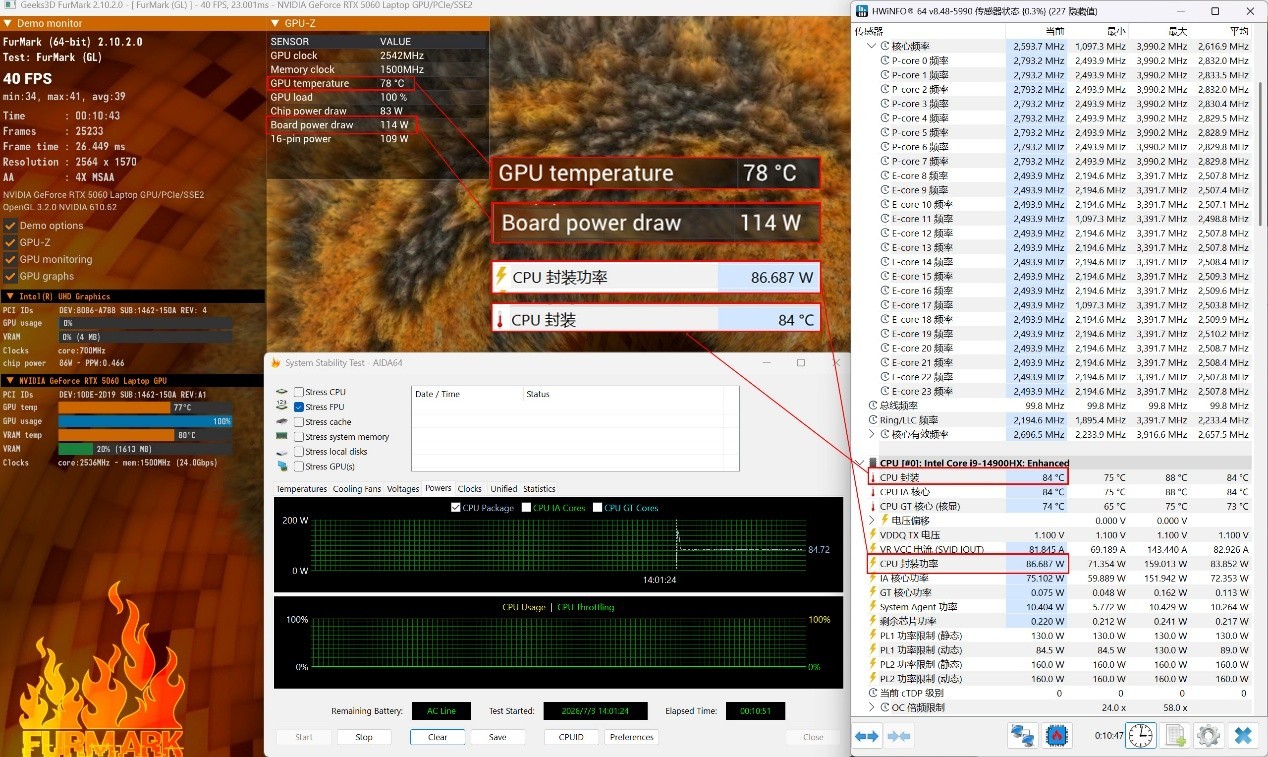Expand 核心有效频率 row in HWiNFO

tap(872, 435)
